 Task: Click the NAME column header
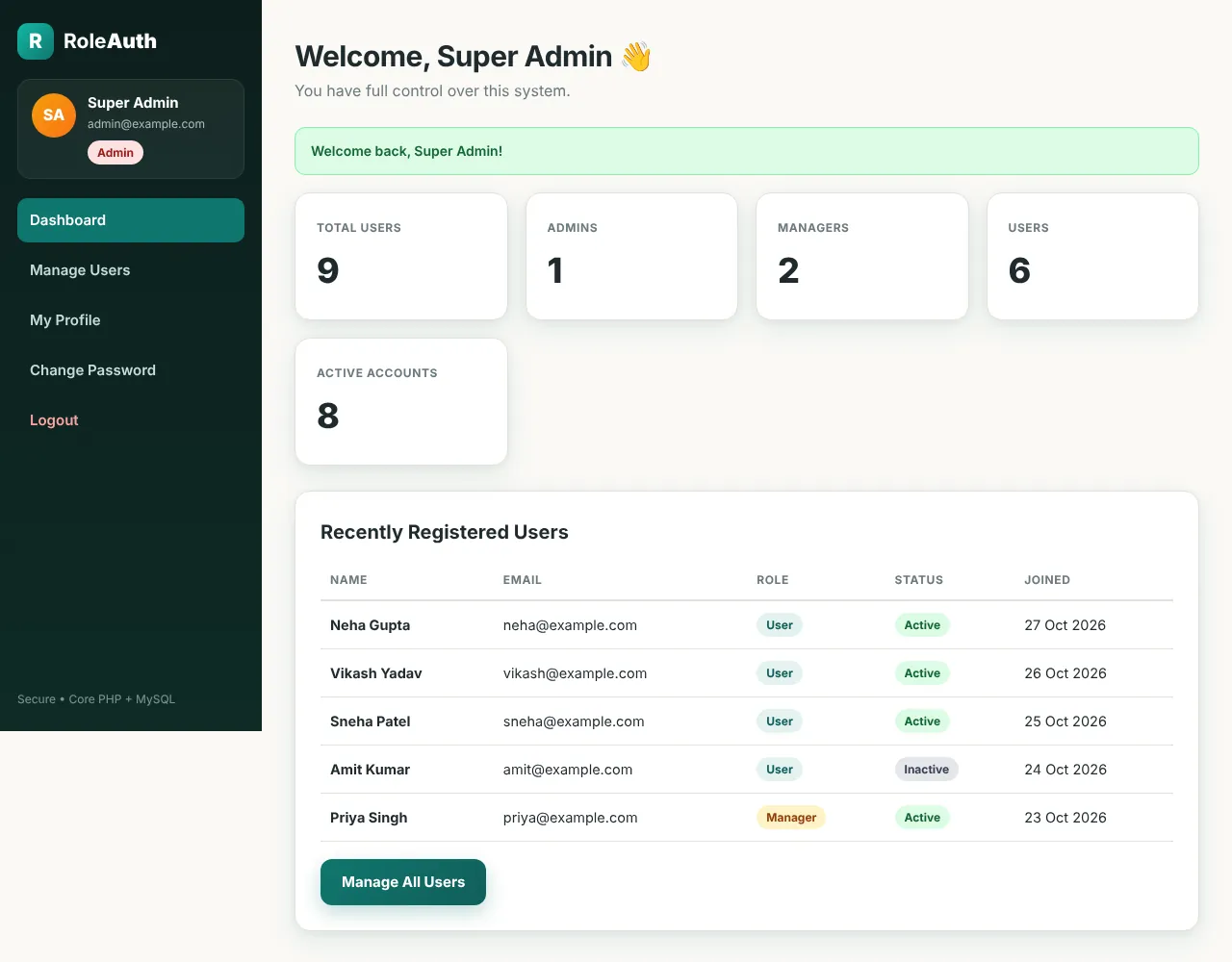(x=348, y=580)
